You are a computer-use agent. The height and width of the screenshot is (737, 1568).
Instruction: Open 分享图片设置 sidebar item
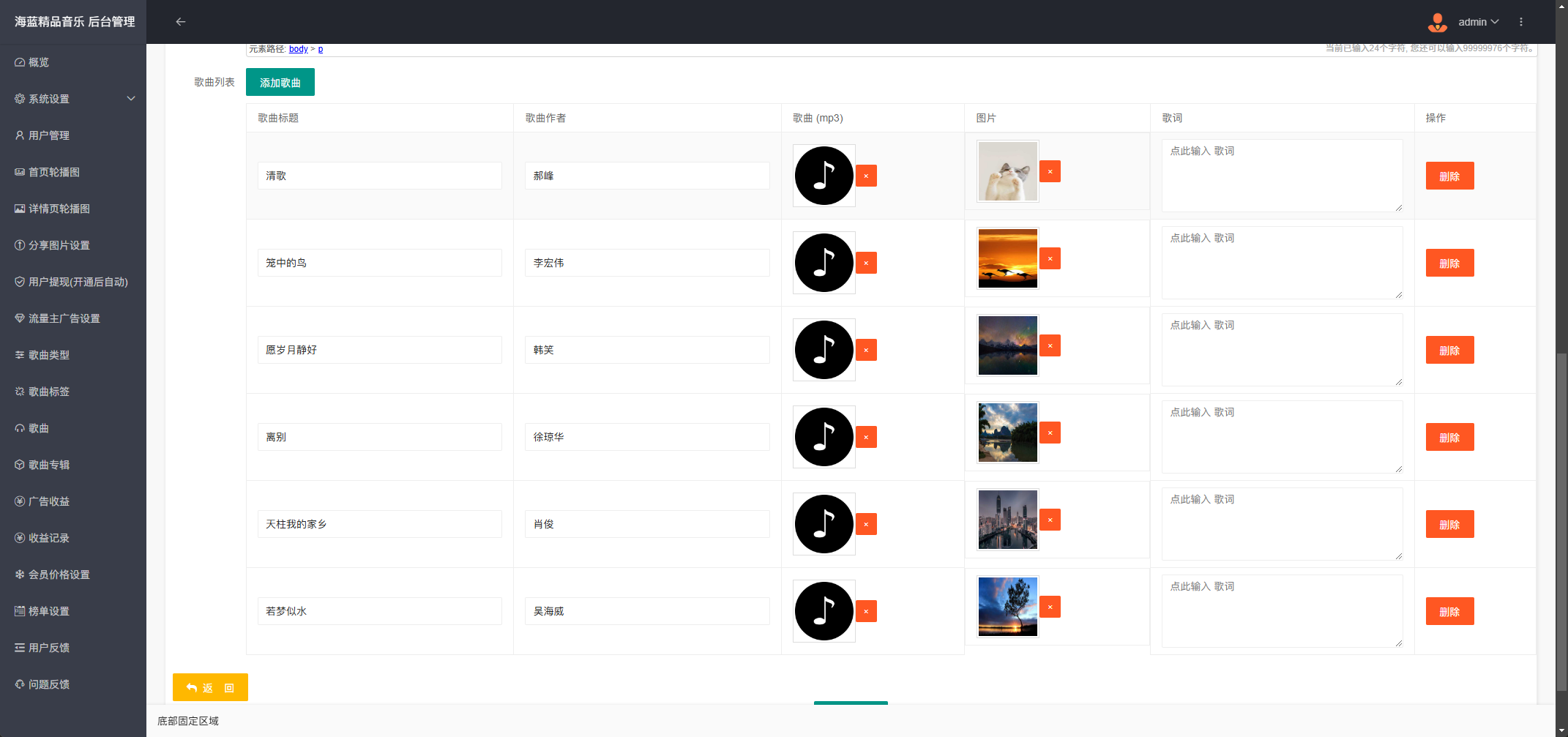click(73, 245)
